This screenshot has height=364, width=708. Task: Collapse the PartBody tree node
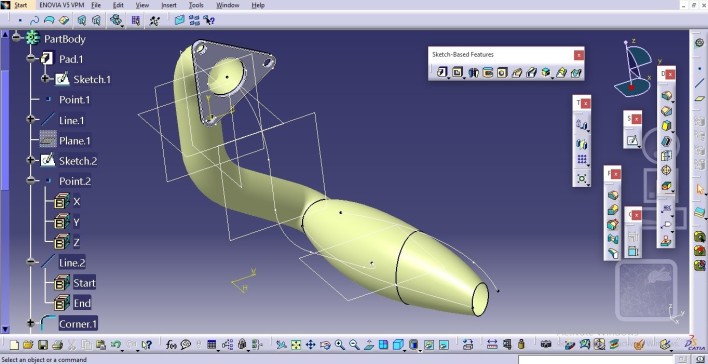[16, 37]
